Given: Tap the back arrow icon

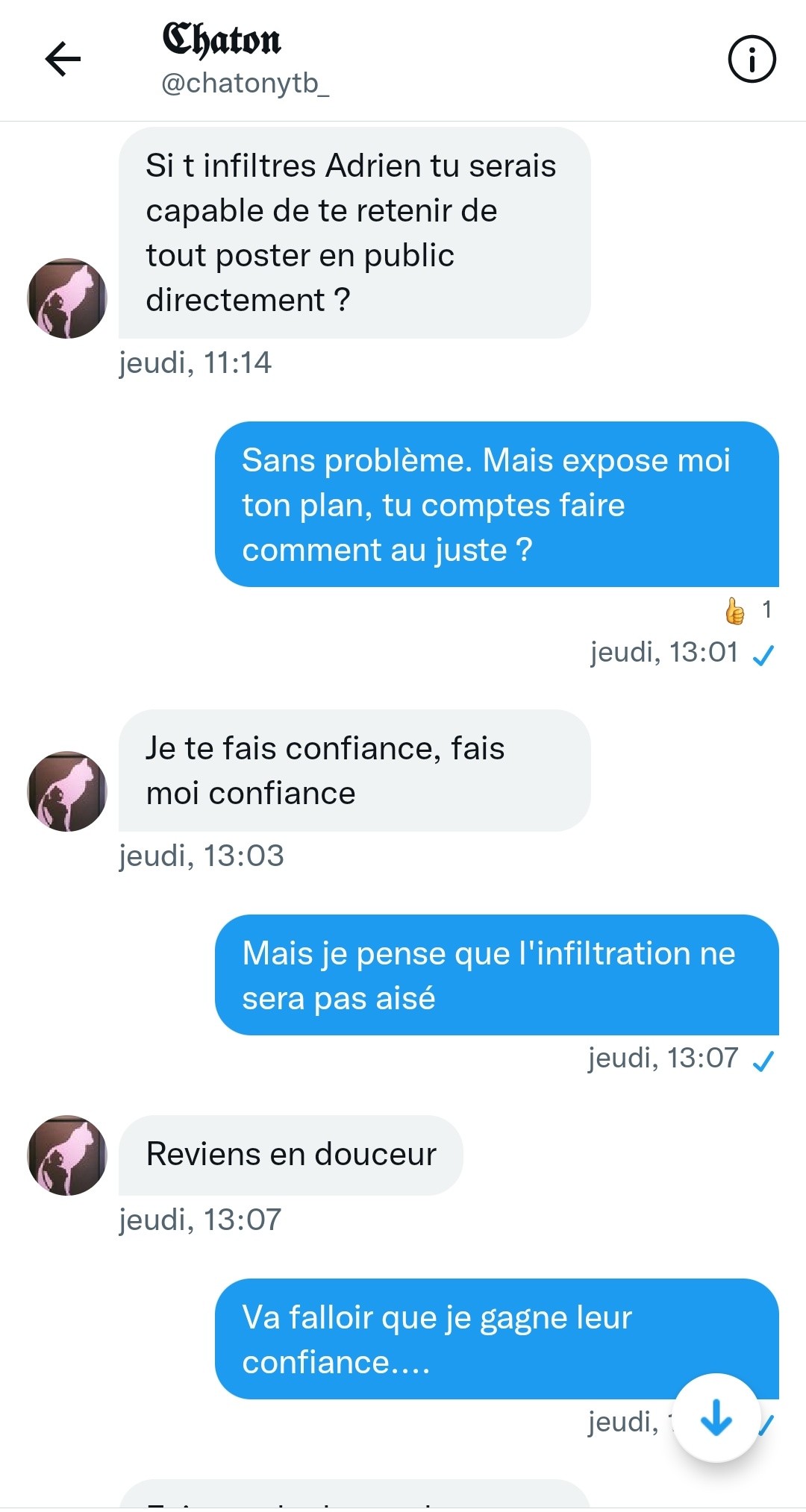Looking at the screenshot, I should point(63,59).
